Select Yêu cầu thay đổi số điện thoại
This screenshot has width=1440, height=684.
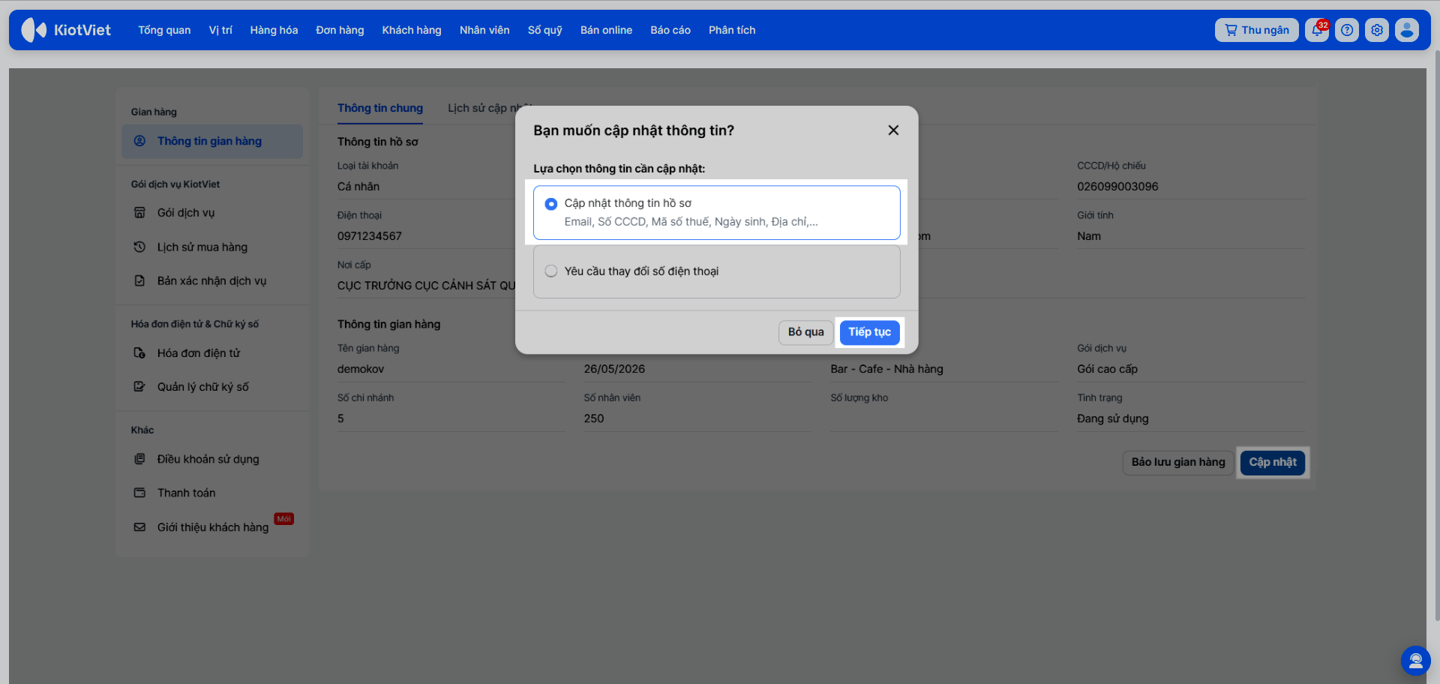(x=716, y=271)
